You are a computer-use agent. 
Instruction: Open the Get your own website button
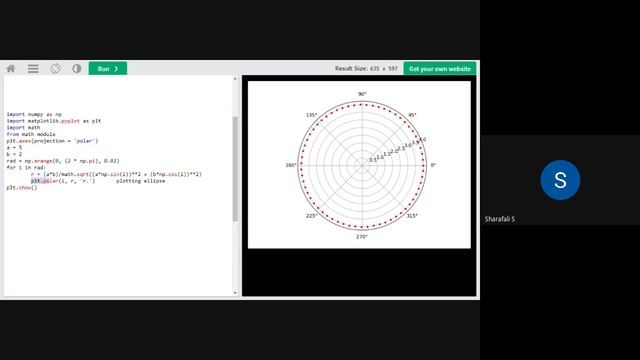click(x=440, y=69)
